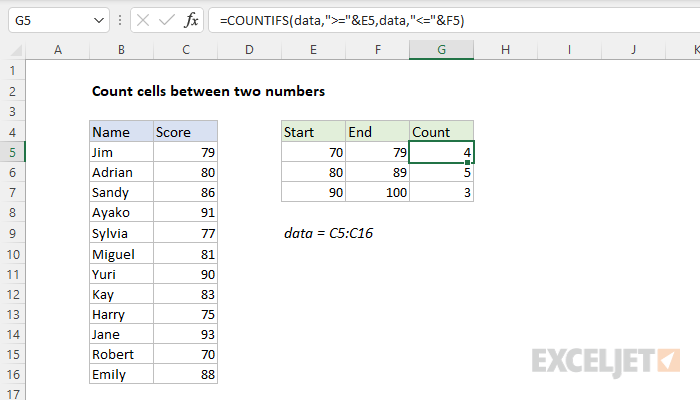The image size is (700, 400).
Task: Click the title 'Count cells between two numbers'
Action: (208, 92)
